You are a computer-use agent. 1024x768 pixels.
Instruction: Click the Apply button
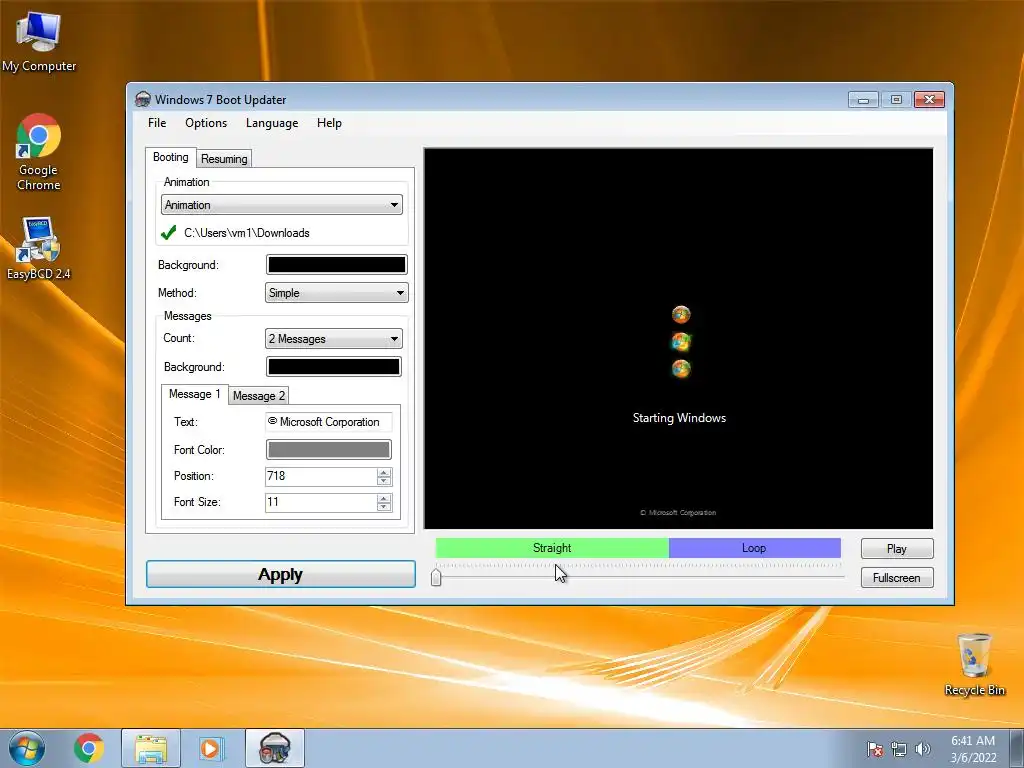coord(281,574)
